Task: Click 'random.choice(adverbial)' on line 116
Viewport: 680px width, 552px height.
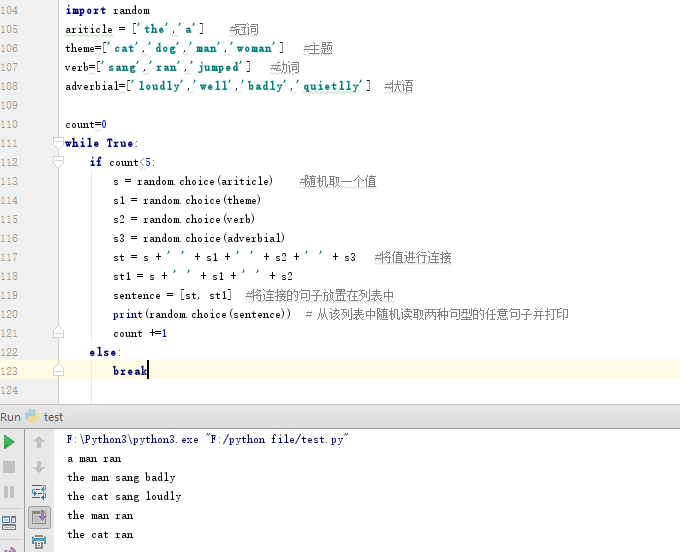Action: pos(214,238)
